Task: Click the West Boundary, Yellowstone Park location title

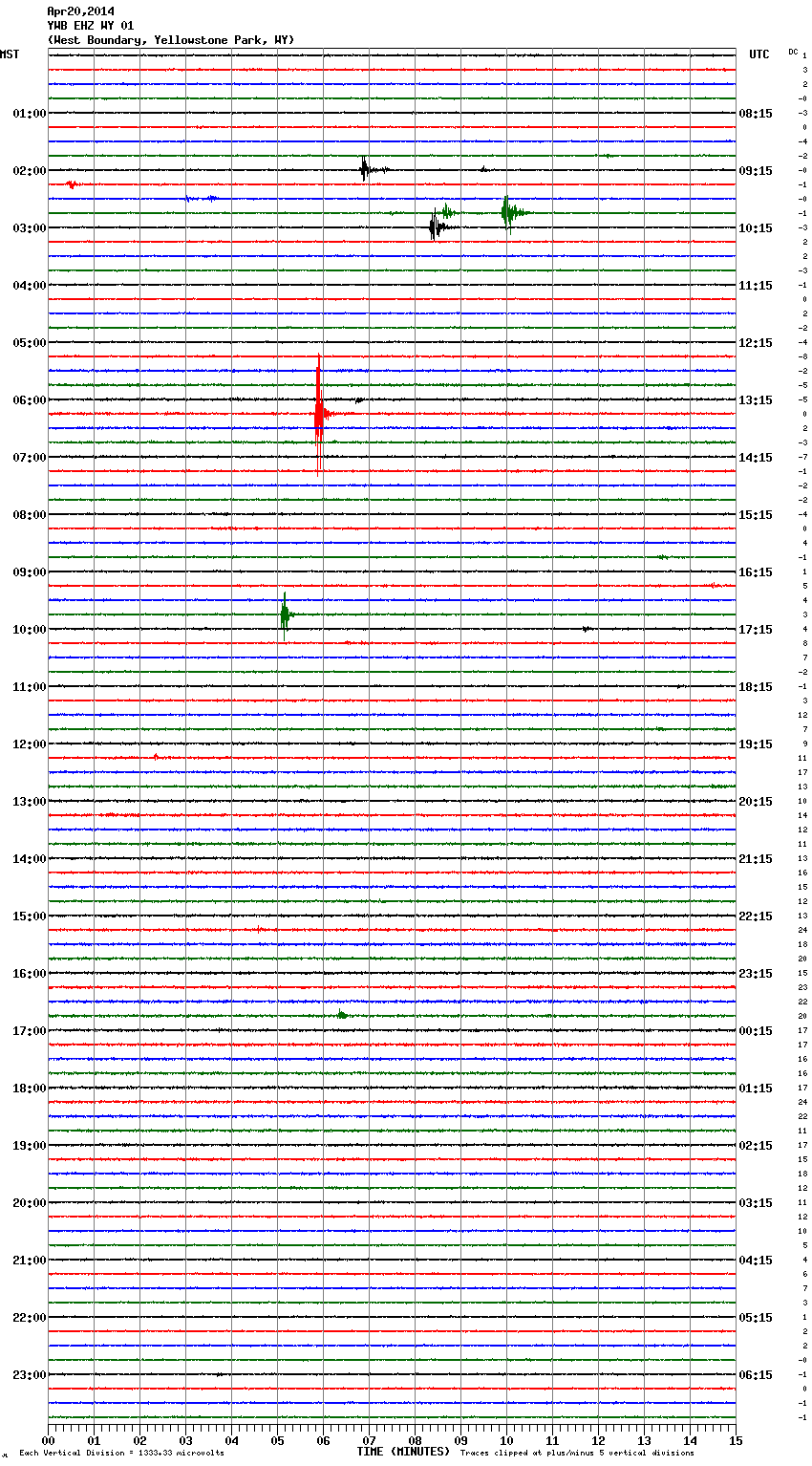Action: tap(171, 40)
